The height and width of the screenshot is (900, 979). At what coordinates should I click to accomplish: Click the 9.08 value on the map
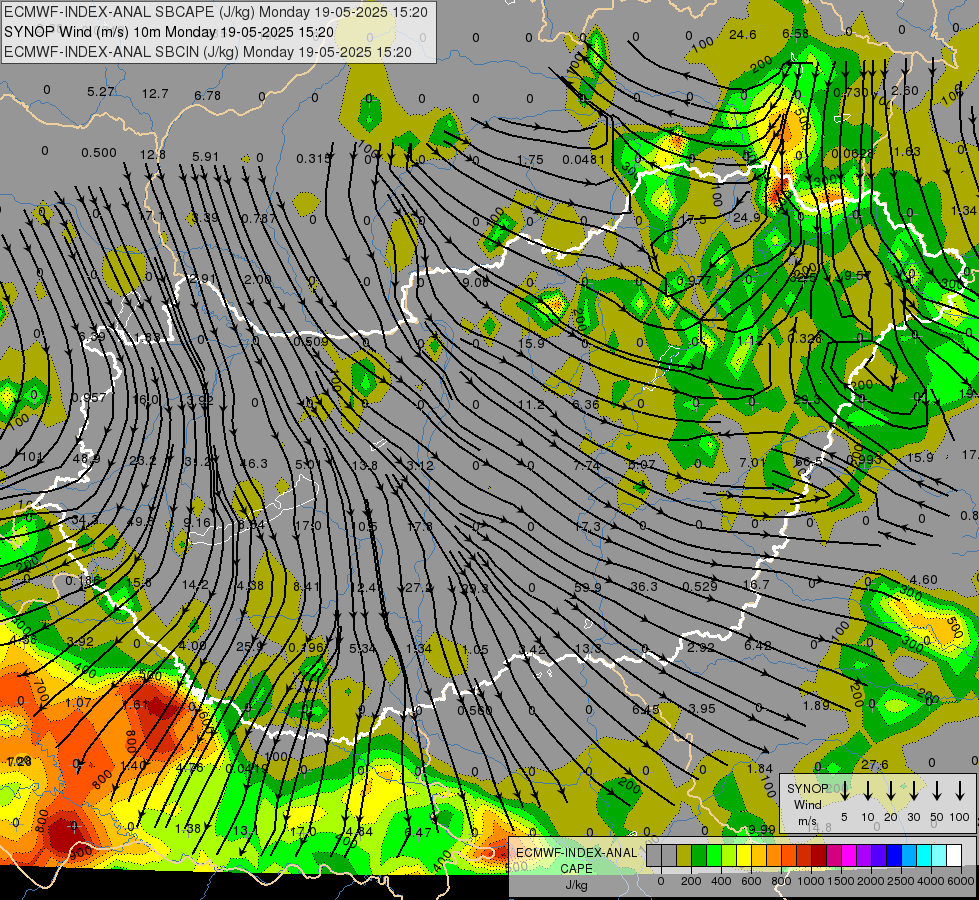pyautogui.click(x=475, y=282)
